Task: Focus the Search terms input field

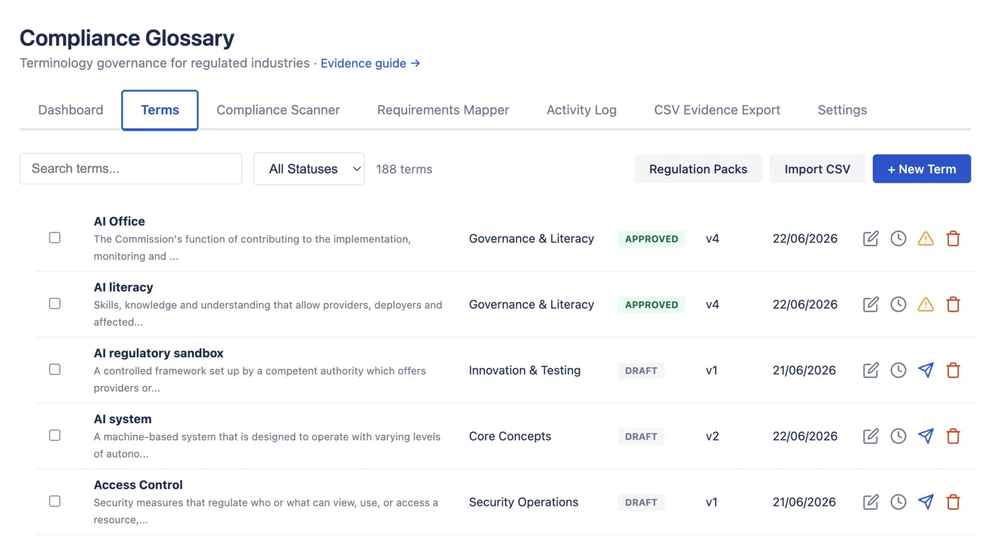Action: coord(131,169)
